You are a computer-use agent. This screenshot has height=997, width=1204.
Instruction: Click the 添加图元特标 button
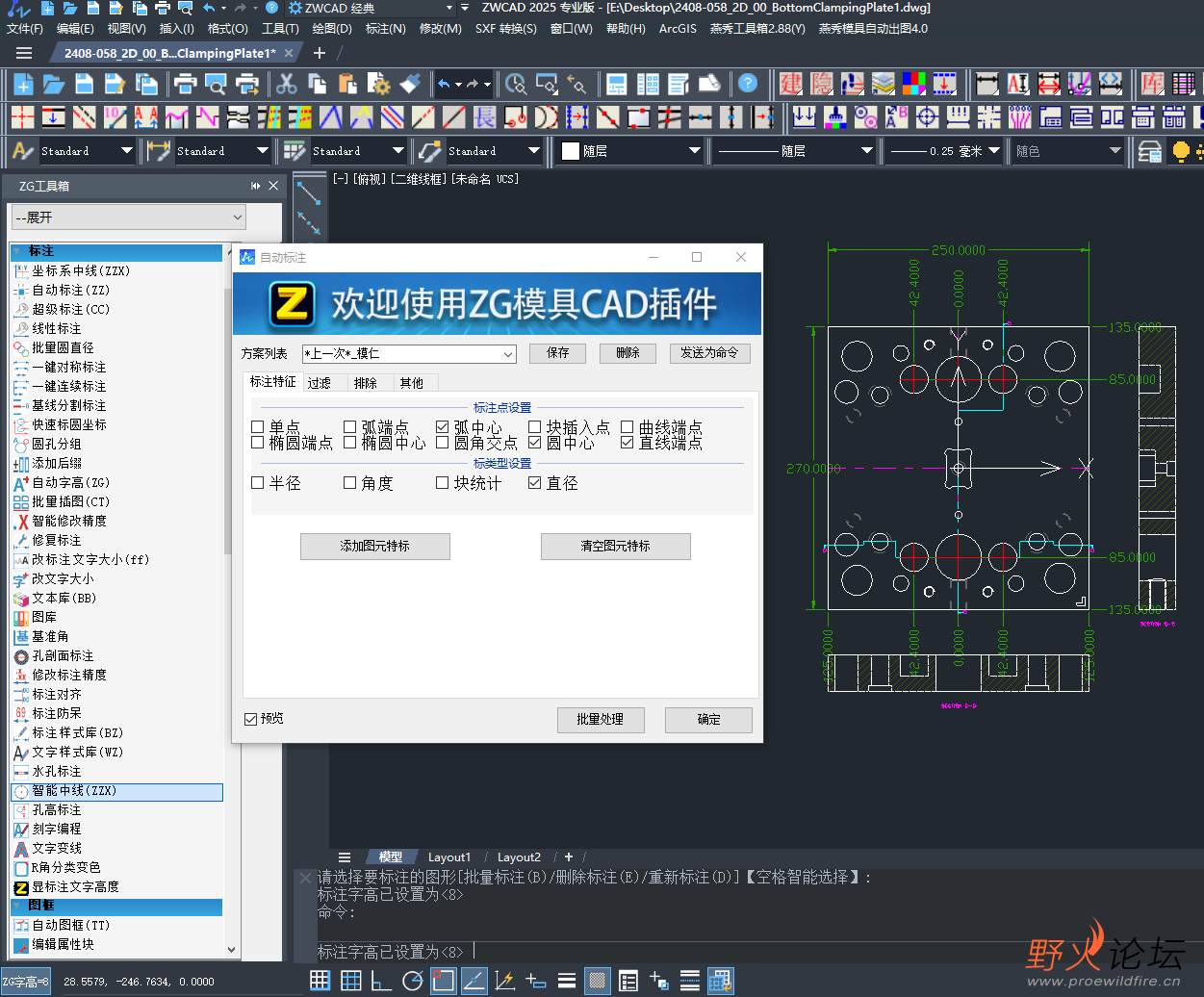click(x=374, y=547)
